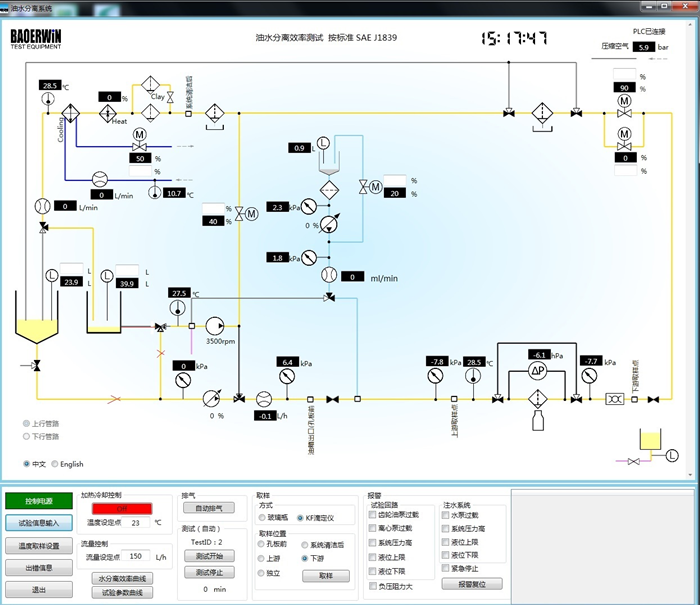Click the Cooling heat exchanger symbol
Viewport: 700px width, 605px height.
click(x=70, y=113)
